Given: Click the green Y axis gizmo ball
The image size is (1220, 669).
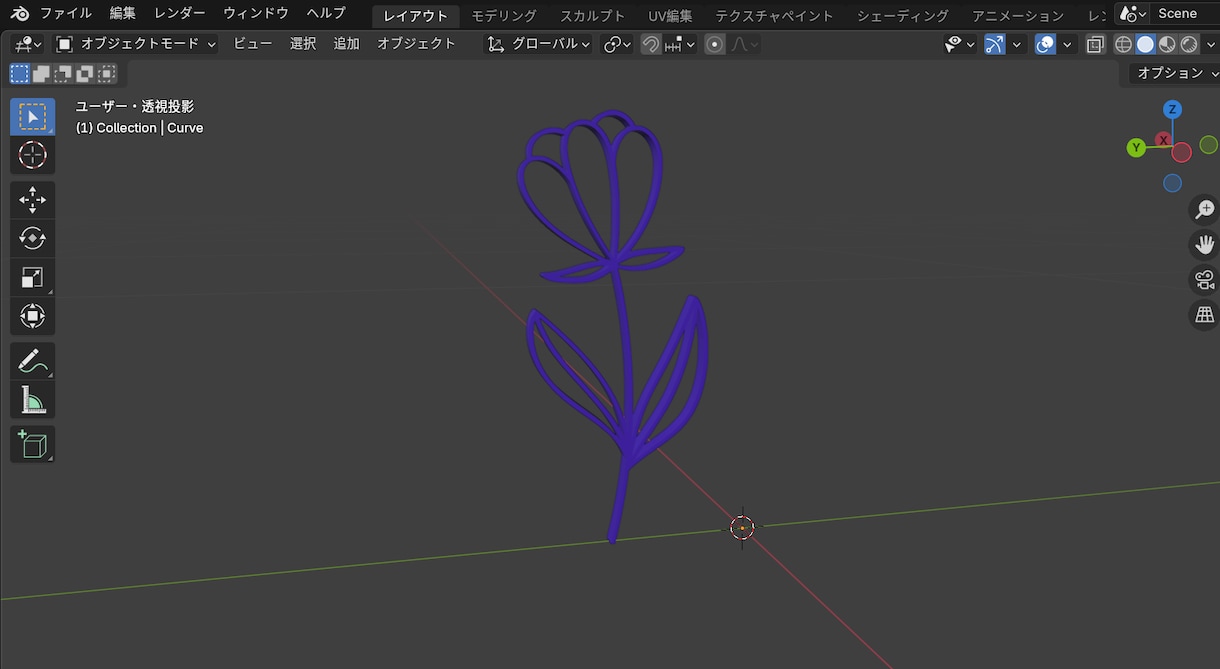Looking at the screenshot, I should [1136, 148].
